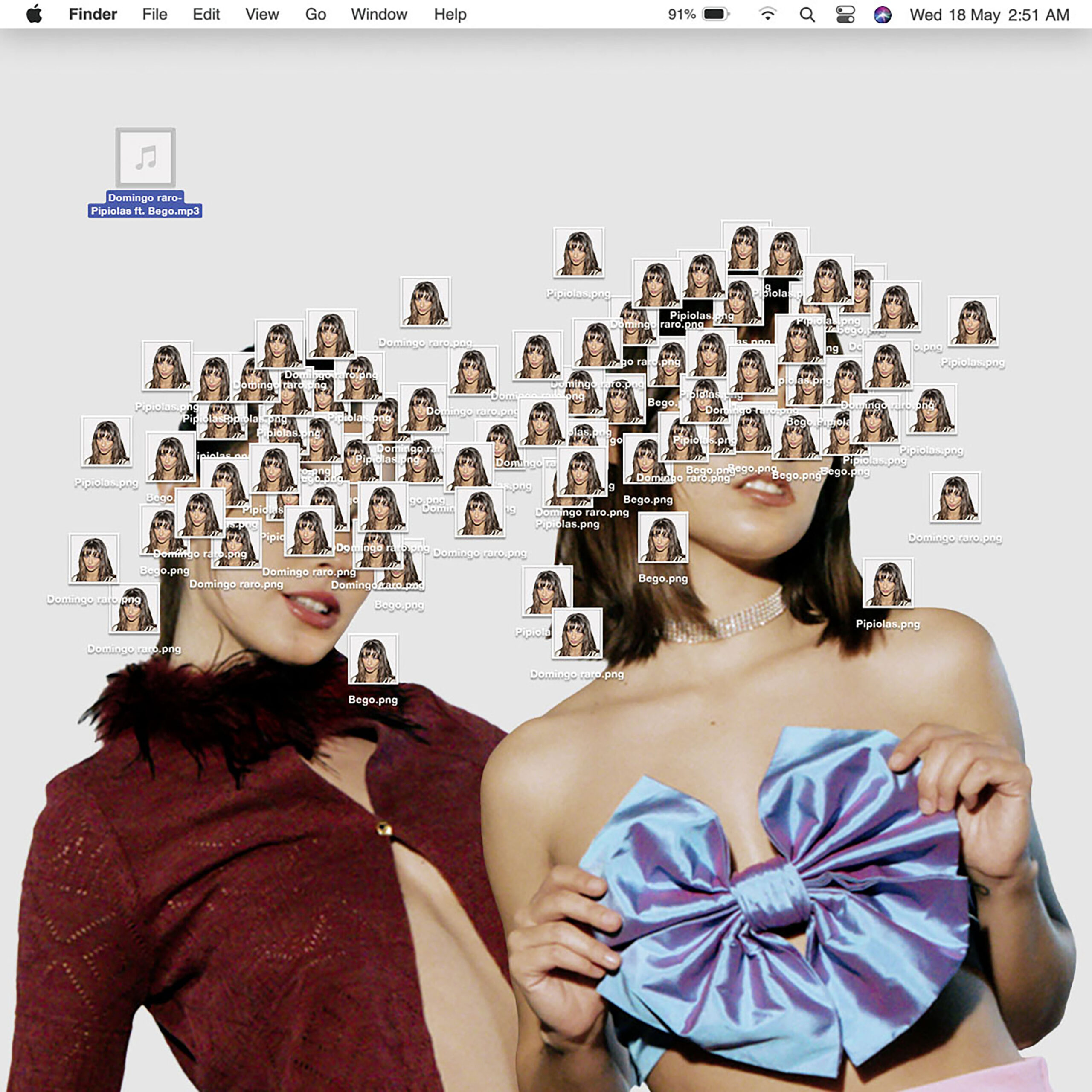
Task: Open Spotlight search magnifier icon
Action: [x=807, y=14]
